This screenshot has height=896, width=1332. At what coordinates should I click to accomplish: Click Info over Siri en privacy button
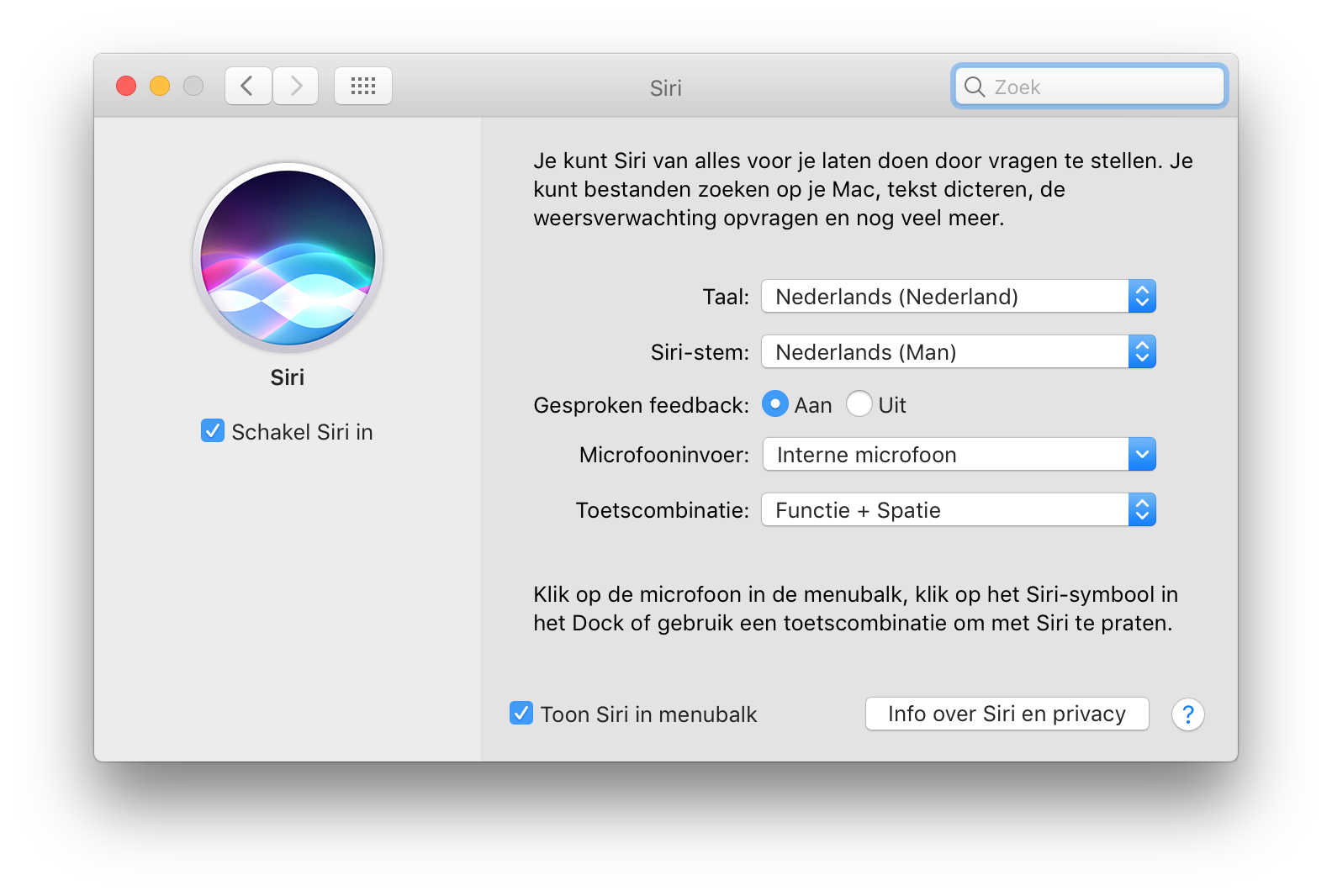(x=1007, y=714)
